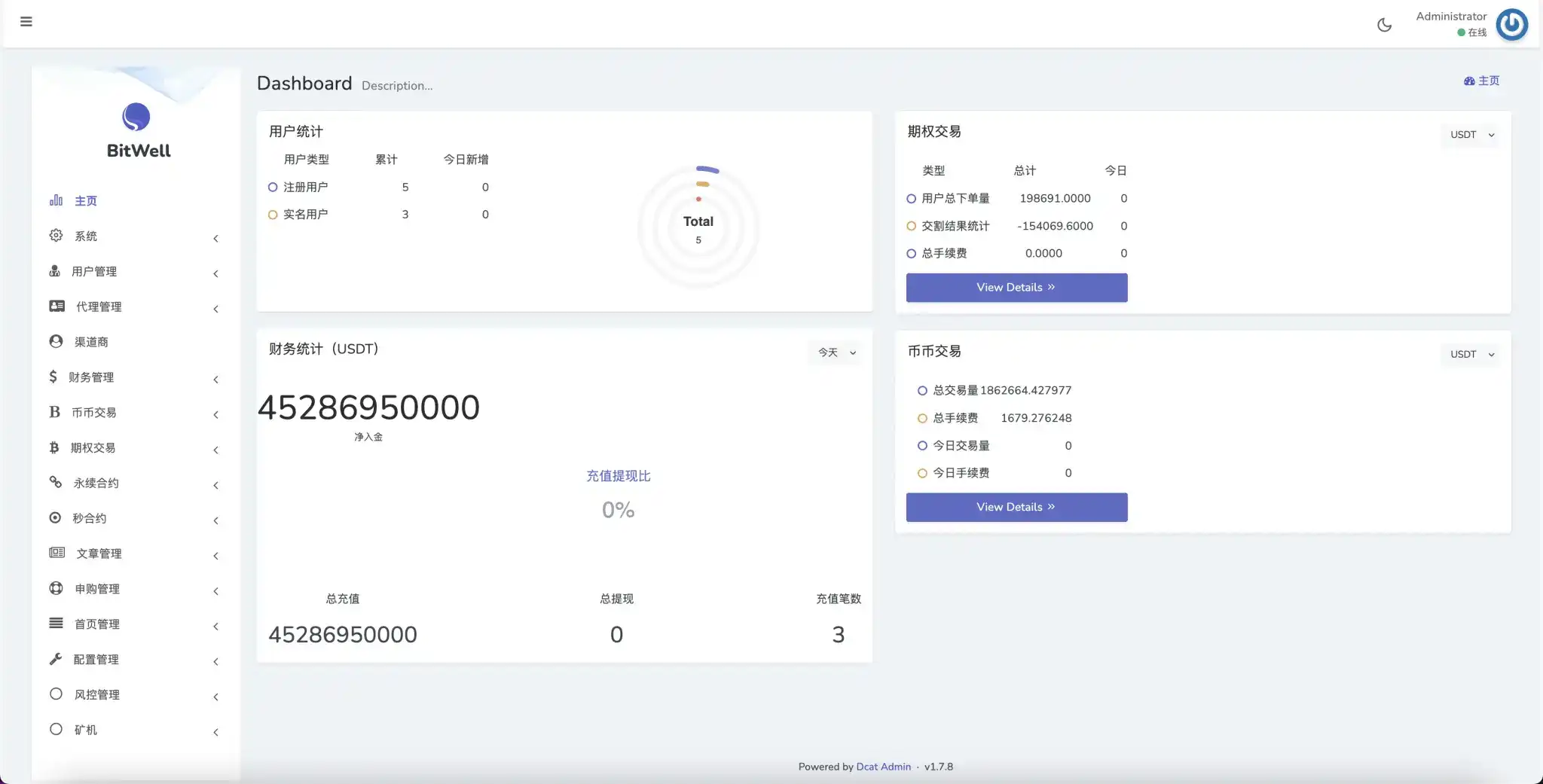Open the 渠道商 menu item
This screenshot has height=784, width=1543.
pyautogui.click(x=91, y=342)
